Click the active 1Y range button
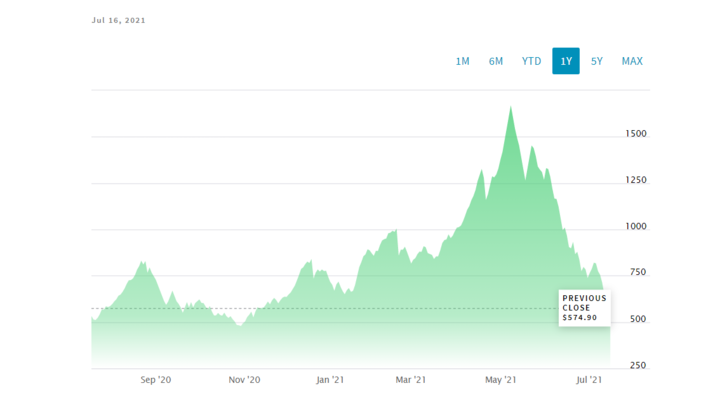Screen dimensions: 720x414 [566, 61]
